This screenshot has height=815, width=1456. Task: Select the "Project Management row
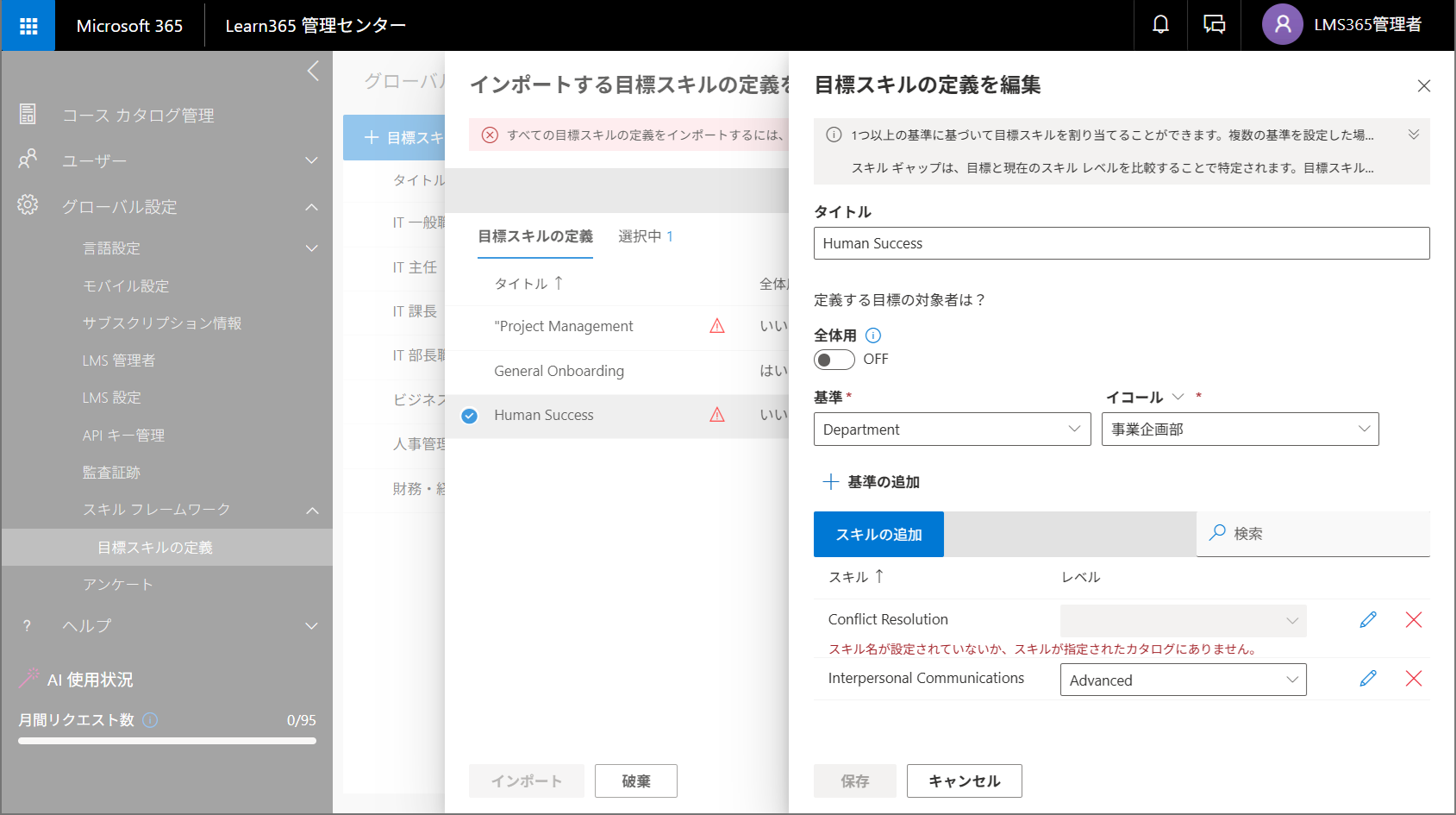[617, 326]
